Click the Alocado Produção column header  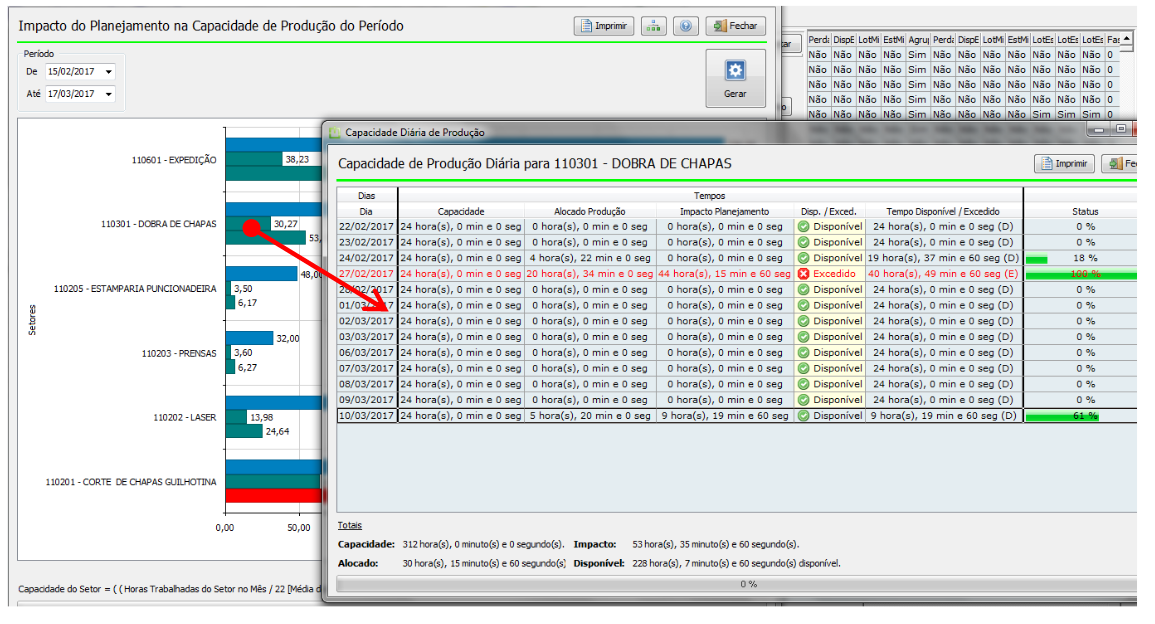pyautogui.click(x=589, y=212)
